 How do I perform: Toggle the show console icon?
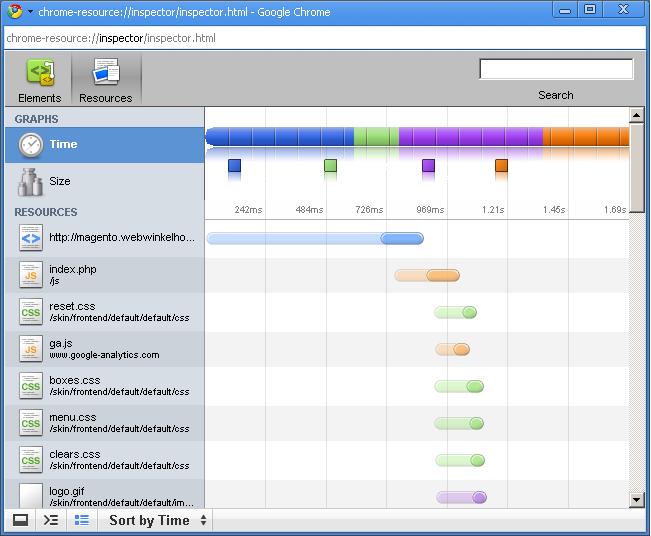51,520
